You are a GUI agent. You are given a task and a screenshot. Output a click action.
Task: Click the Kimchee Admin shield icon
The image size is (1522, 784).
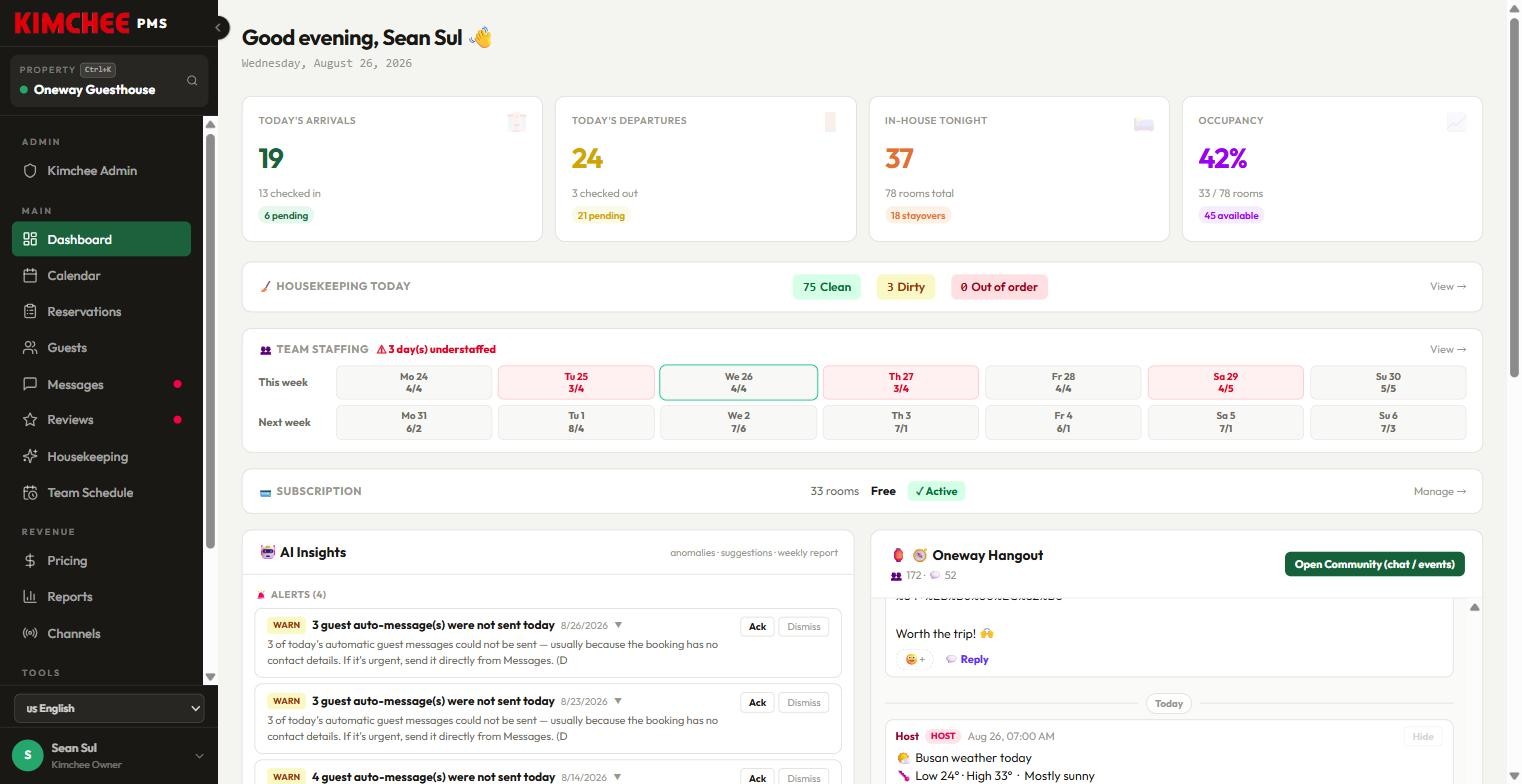click(30, 171)
